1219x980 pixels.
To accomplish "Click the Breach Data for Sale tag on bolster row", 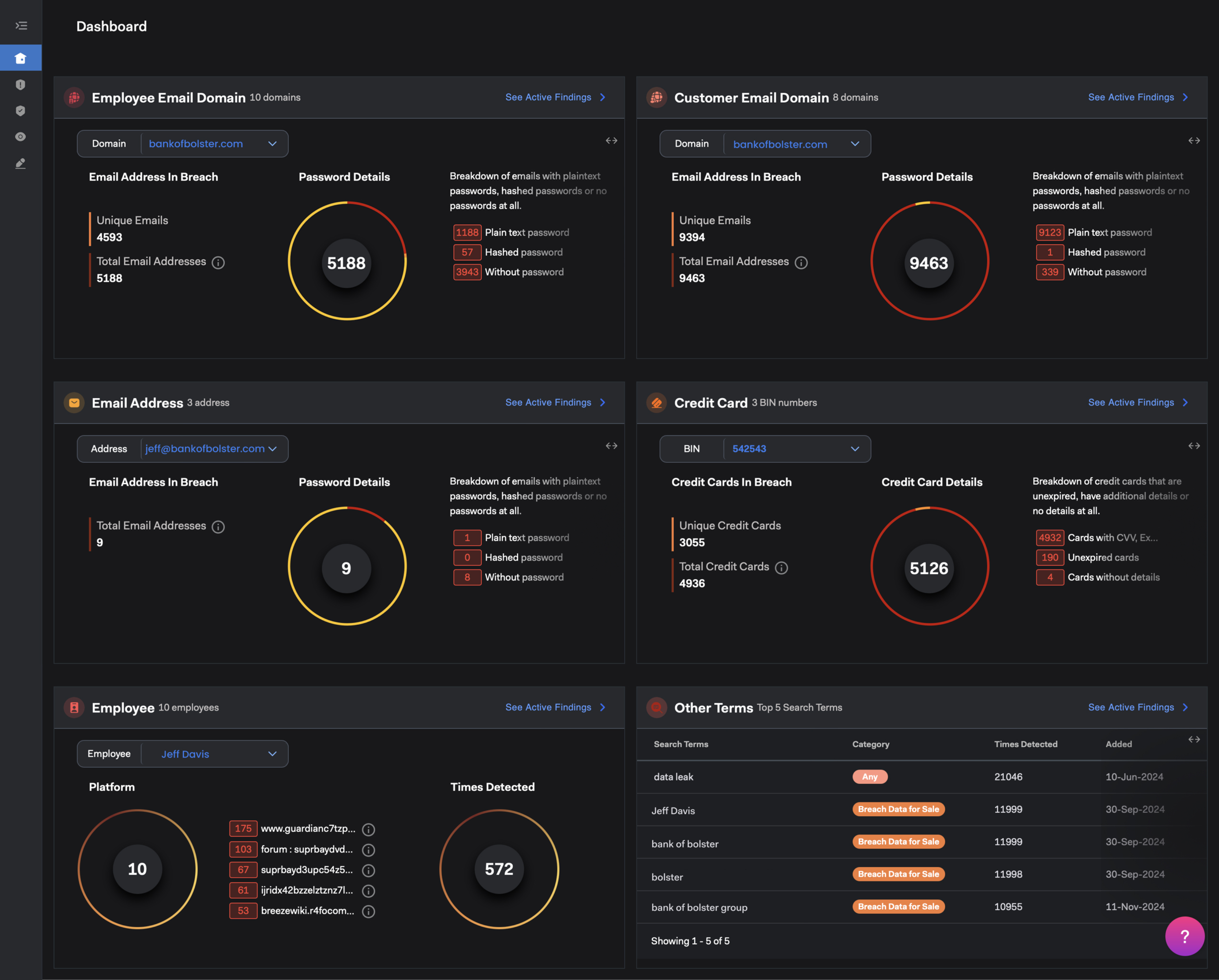I will point(898,874).
